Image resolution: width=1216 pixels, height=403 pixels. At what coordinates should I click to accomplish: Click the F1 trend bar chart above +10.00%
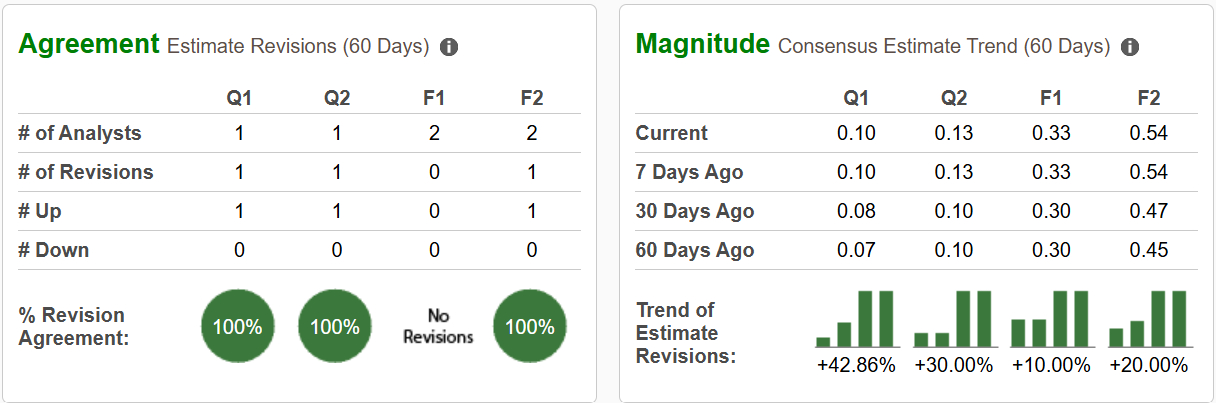[1050, 318]
